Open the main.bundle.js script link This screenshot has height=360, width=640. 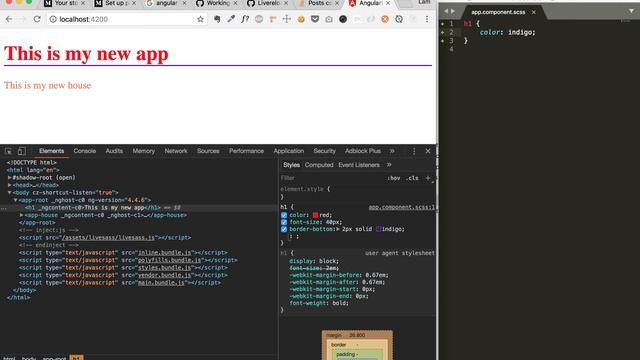tap(162, 282)
